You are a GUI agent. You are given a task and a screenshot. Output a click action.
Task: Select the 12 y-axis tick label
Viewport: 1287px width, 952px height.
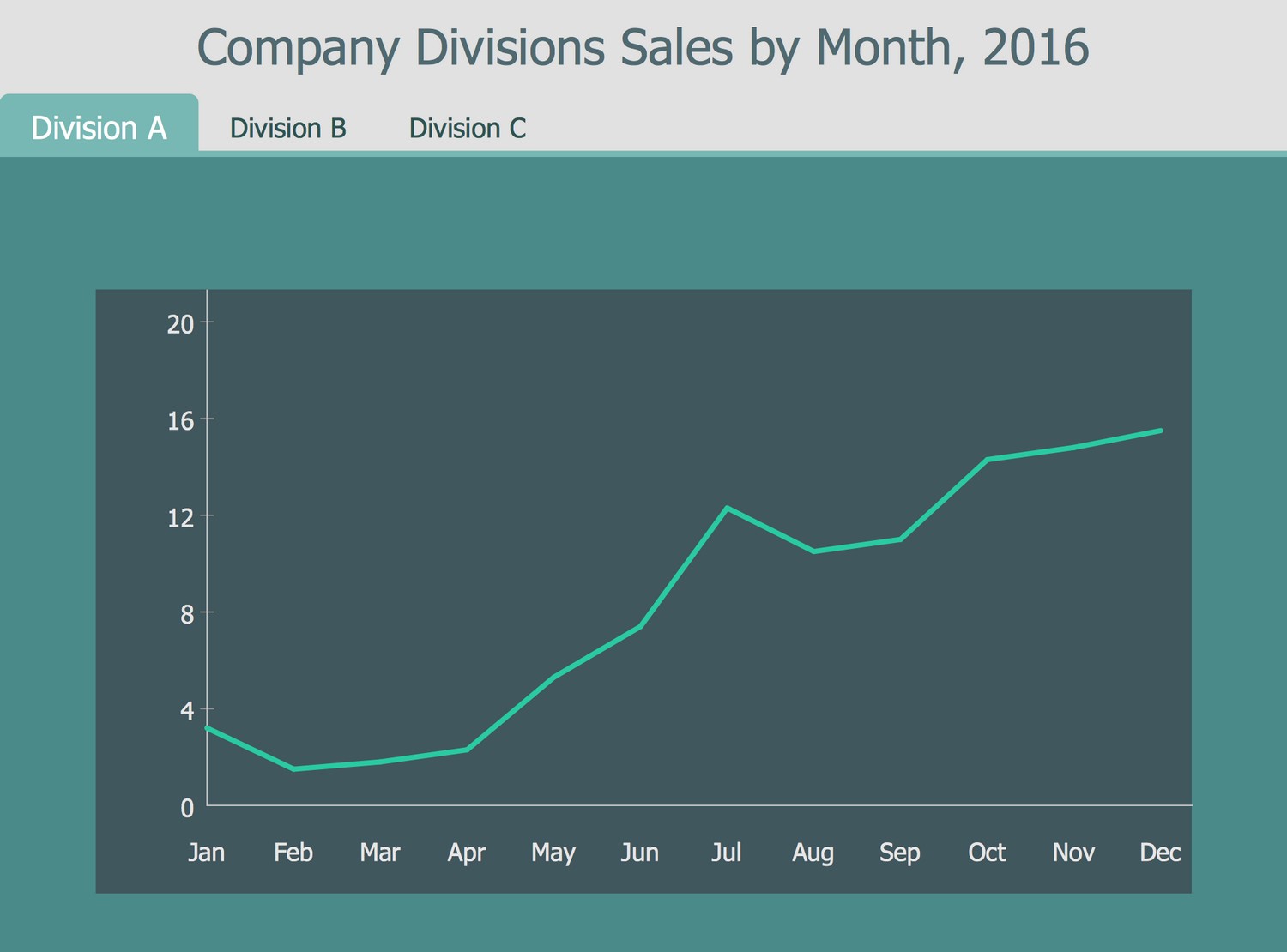(x=181, y=518)
